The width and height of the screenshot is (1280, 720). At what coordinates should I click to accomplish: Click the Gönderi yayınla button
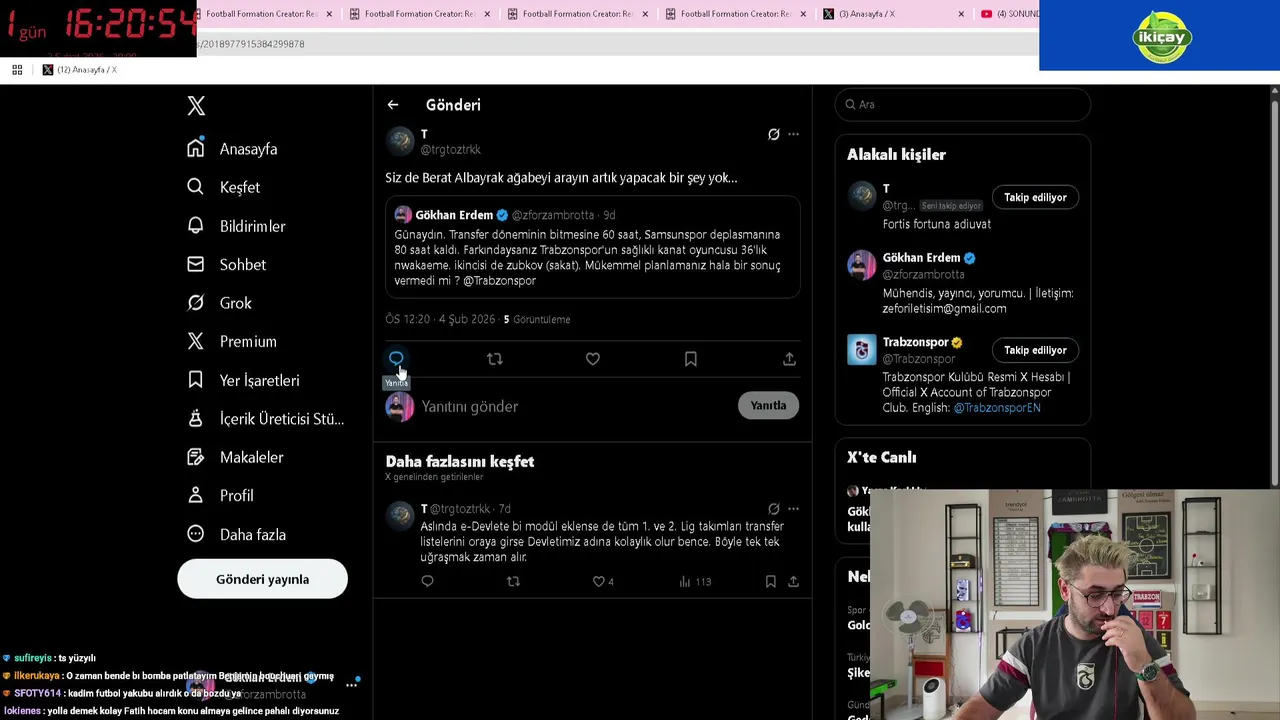262,579
